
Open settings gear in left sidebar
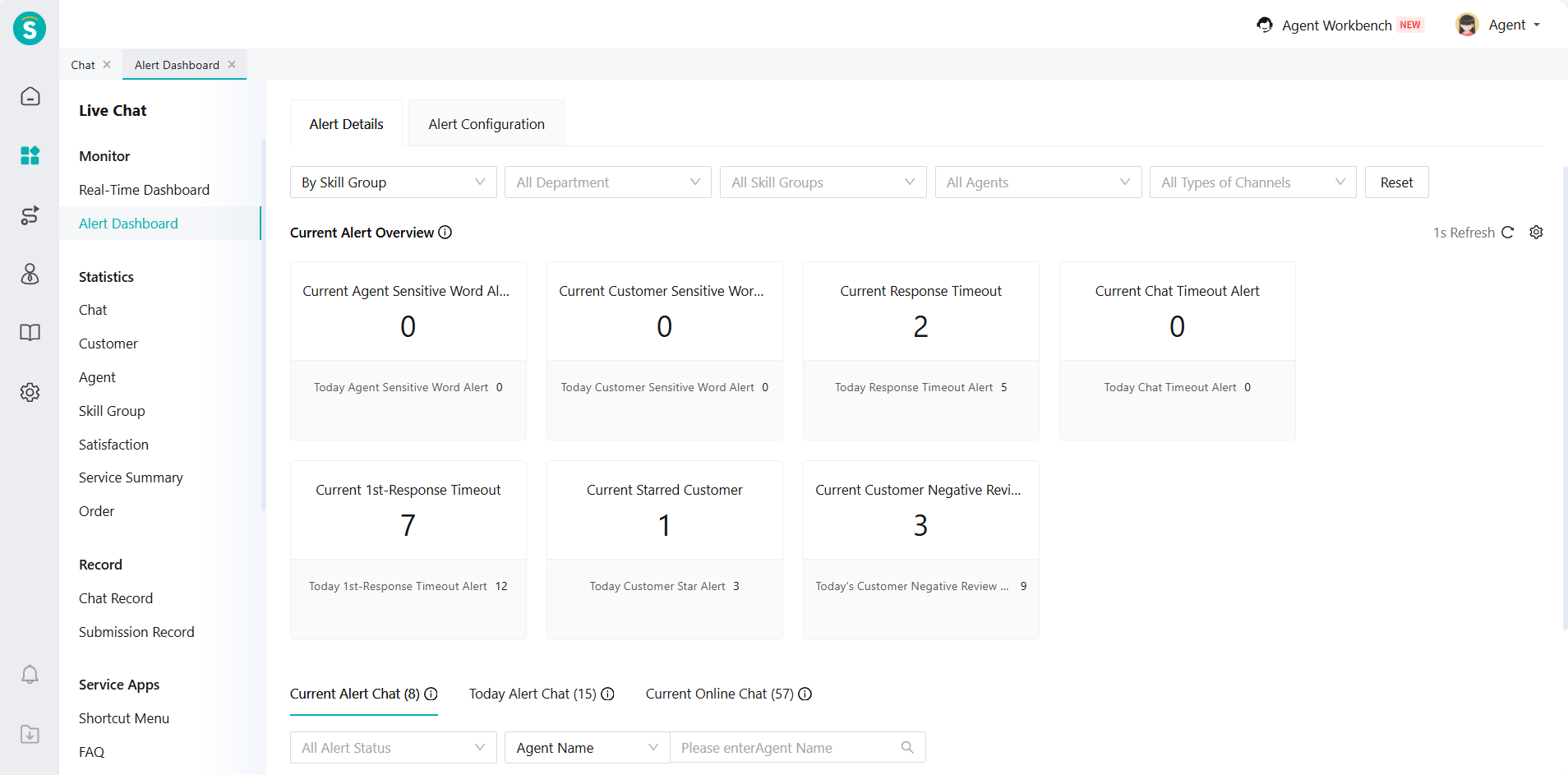pos(30,392)
